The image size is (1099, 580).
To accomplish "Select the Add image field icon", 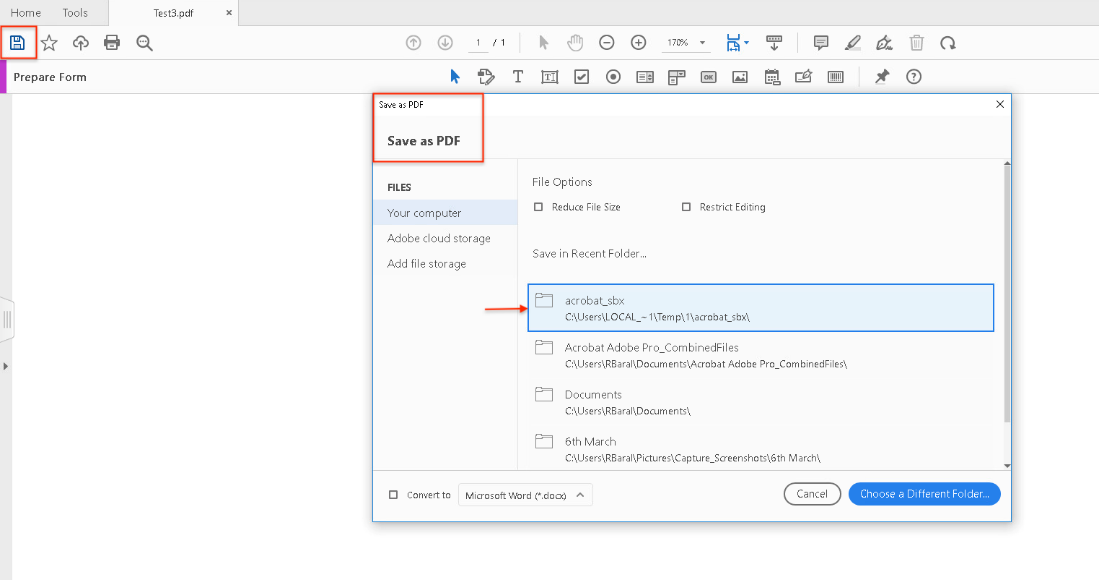I will click(740, 77).
